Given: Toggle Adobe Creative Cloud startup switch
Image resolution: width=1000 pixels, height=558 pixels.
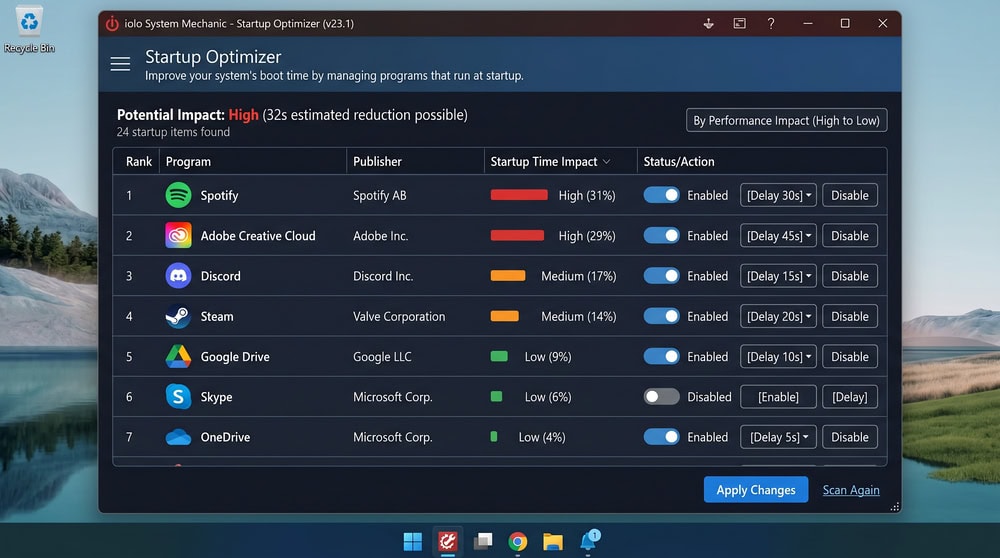Looking at the screenshot, I should [x=661, y=235].
